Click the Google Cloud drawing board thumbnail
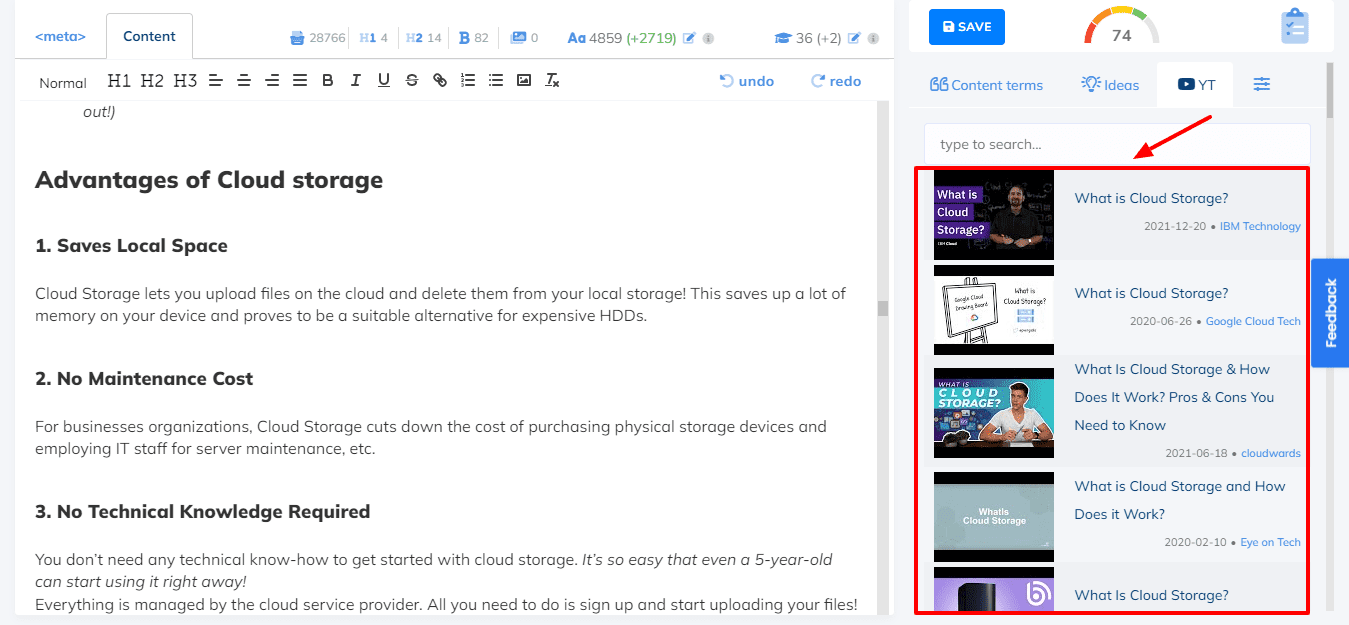Screen dimensions: 1349x625 pyautogui.click(x=994, y=310)
